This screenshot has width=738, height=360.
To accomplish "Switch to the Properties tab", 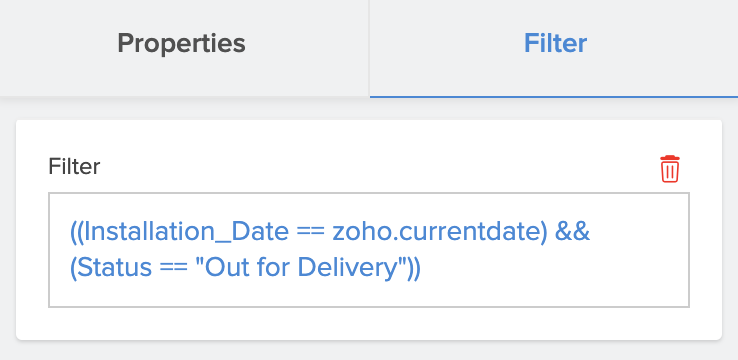I will coord(181,43).
